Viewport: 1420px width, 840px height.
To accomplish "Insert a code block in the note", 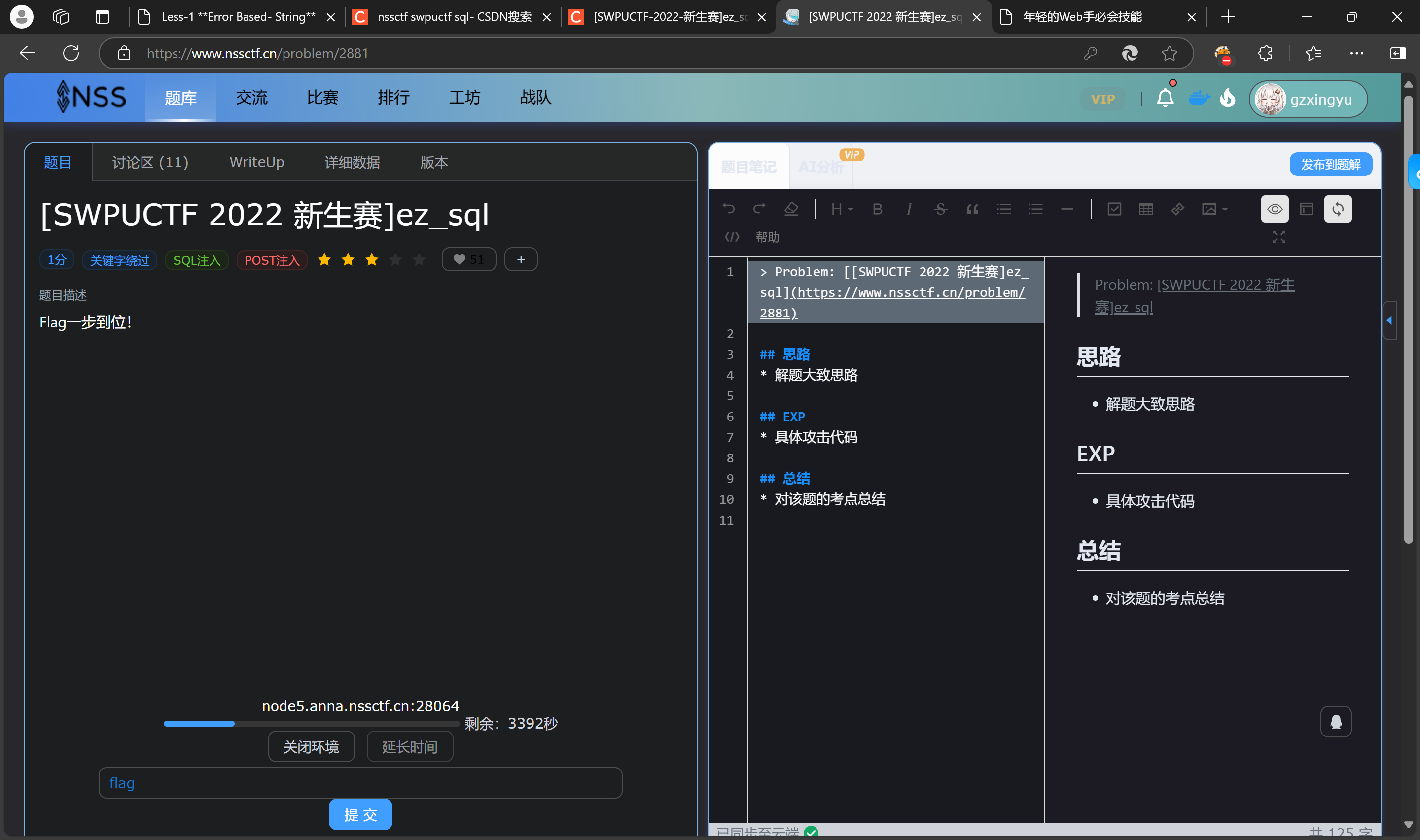I will click(732, 237).
